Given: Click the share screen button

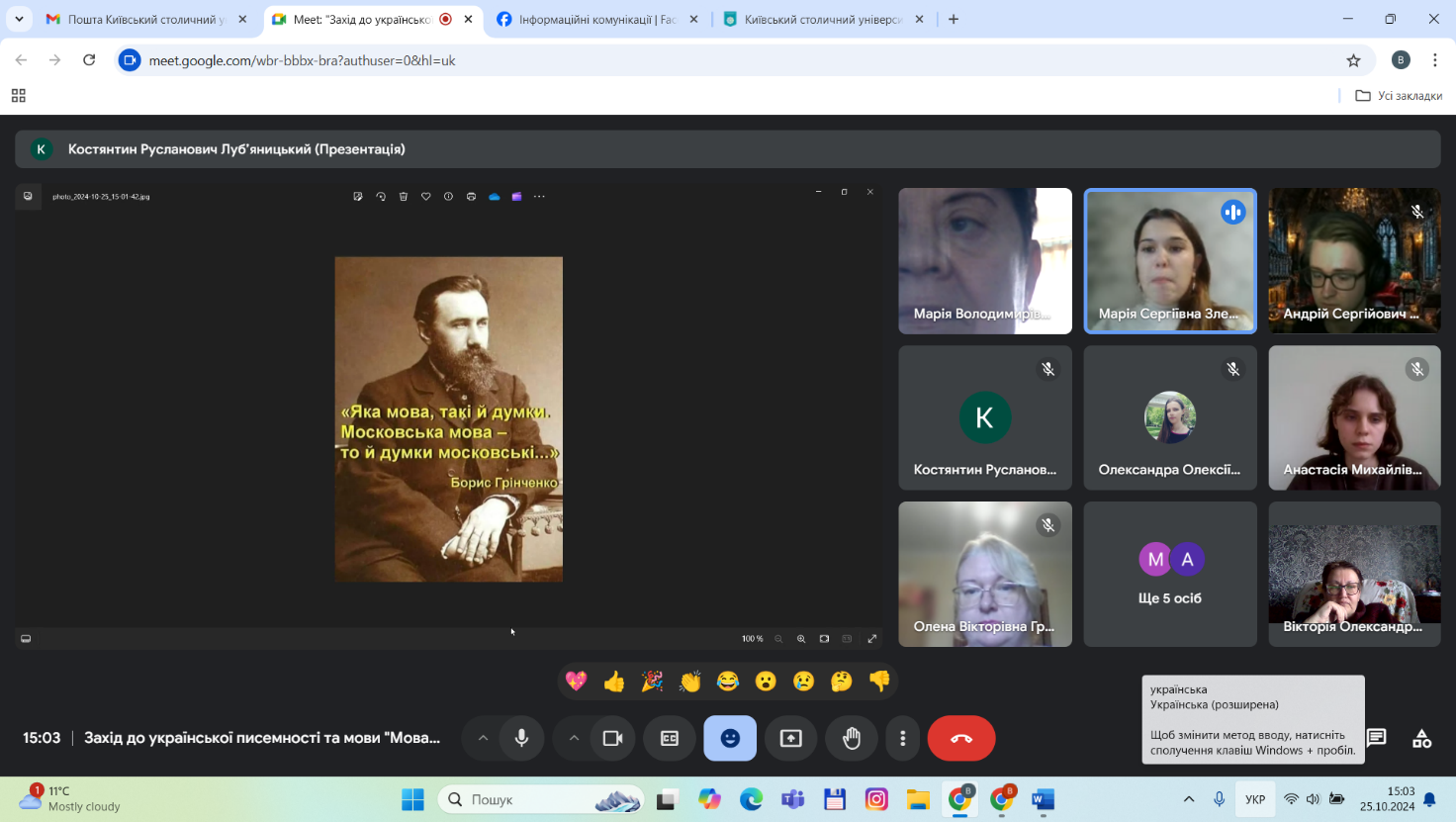Looking at the screenshot, I should (790, 738).
